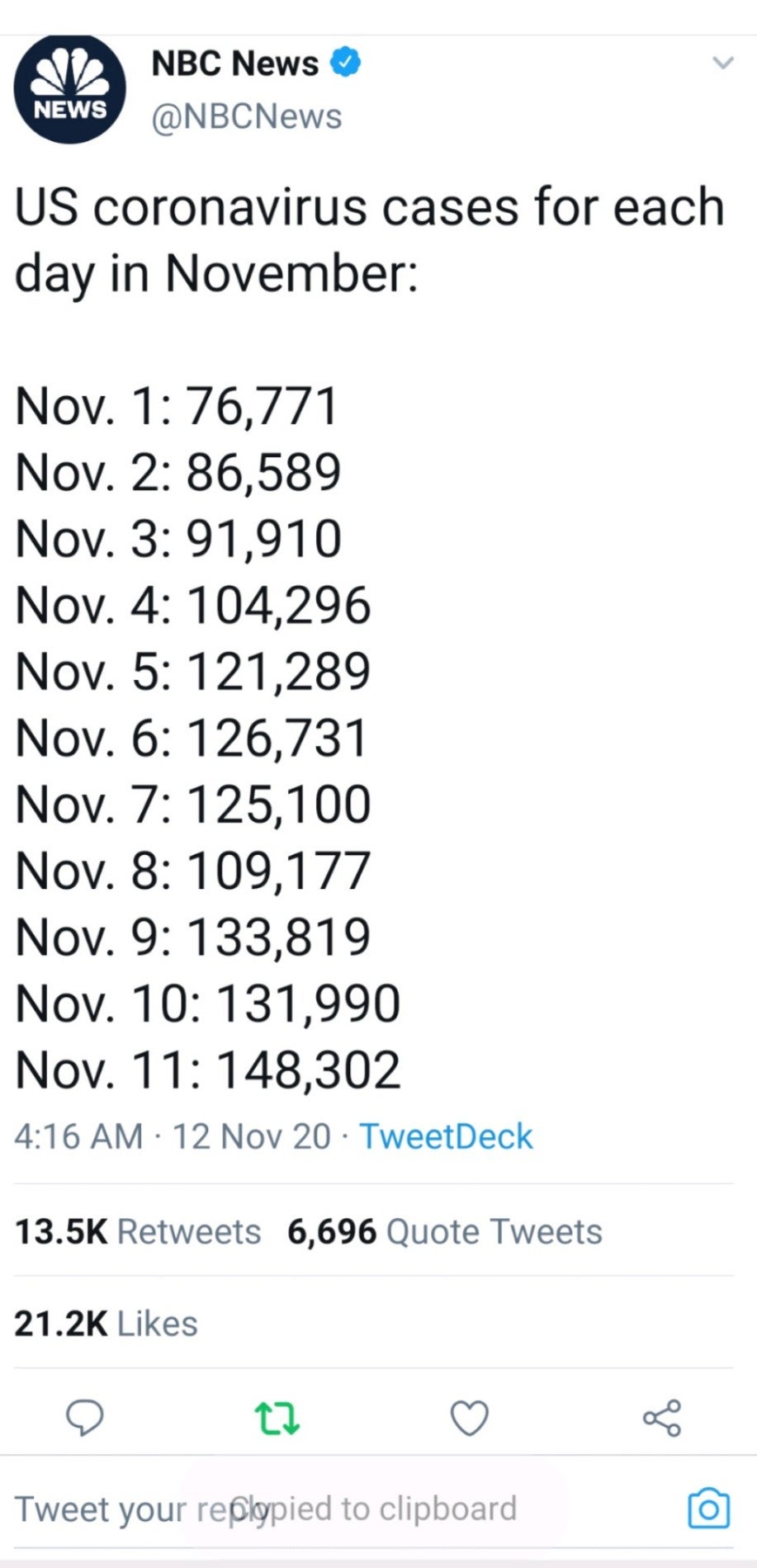Open the TweetDeck source link
The image size is (757, 1568).
(x=446, y=1136)
